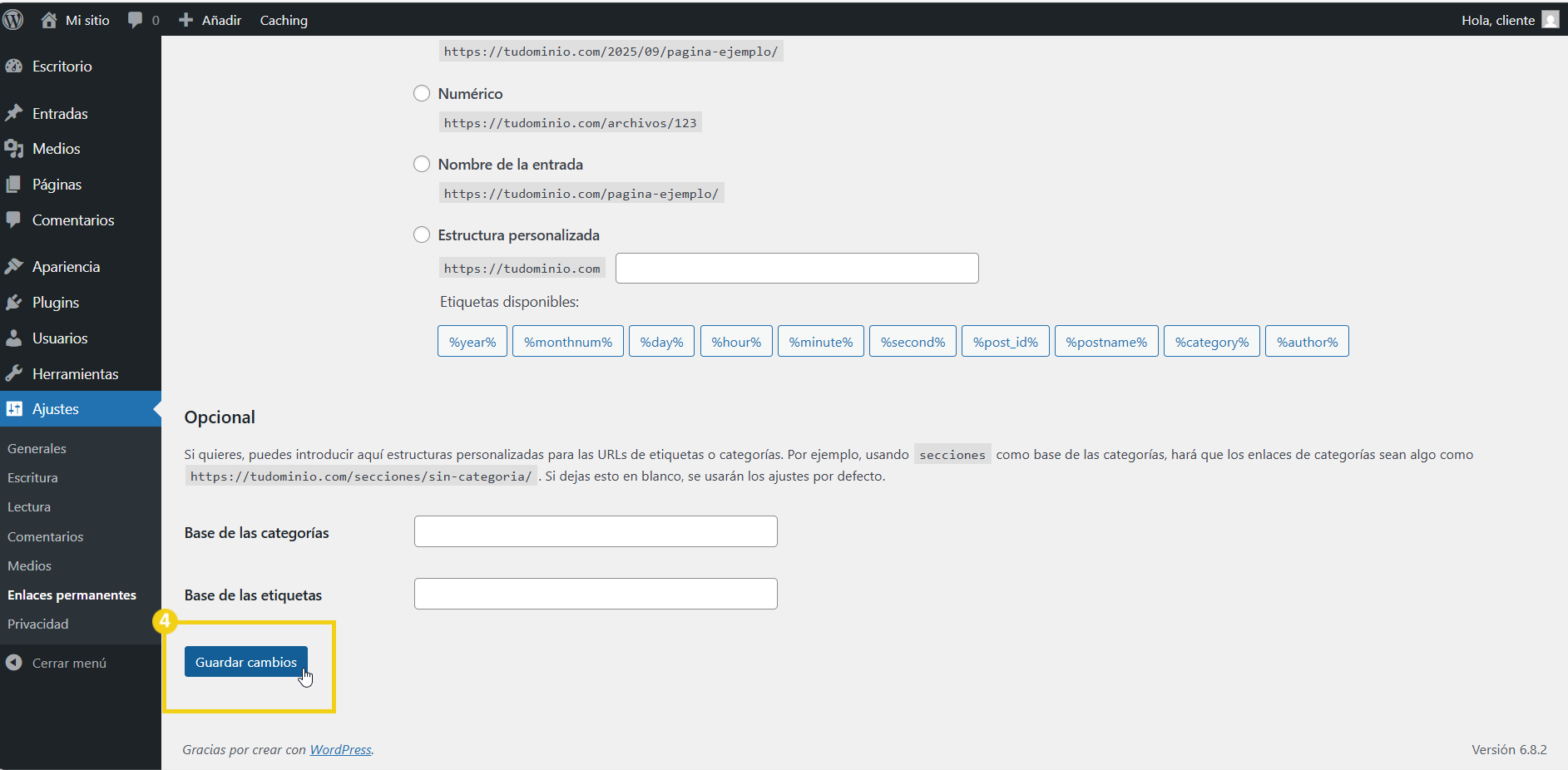The image size is (1568, 770).
Task: Click the user avatar next to Hola, cliente
Action: point(1550,20)
